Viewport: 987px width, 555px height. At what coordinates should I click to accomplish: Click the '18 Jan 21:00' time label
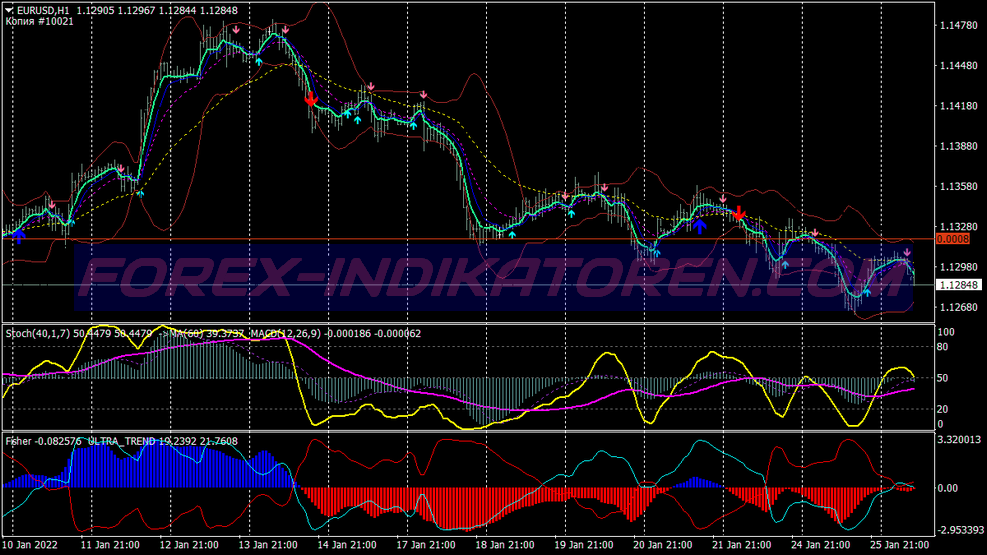coord(504,545)
